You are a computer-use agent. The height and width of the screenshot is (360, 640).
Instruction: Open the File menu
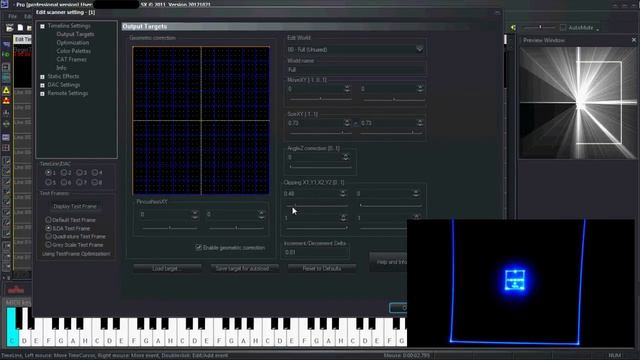(13, 16)
